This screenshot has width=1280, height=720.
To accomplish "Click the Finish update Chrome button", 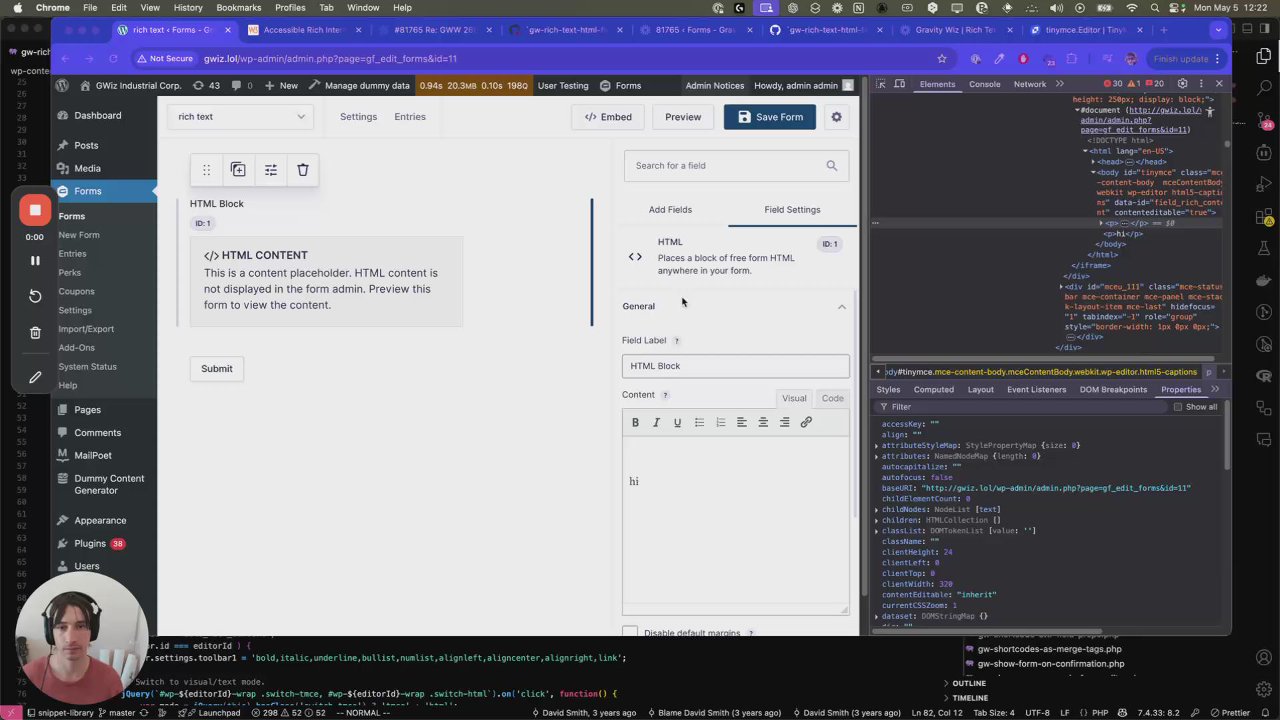I will (x=1180, y=59).
